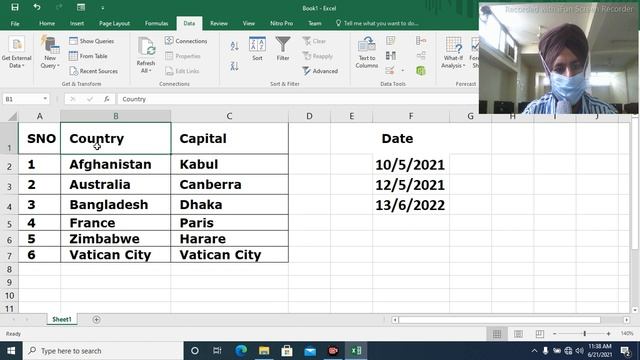Open the Nitro Pro tab
Image resolution: width=640 pixels, height=360 pixels.
(x=281, y=23)
